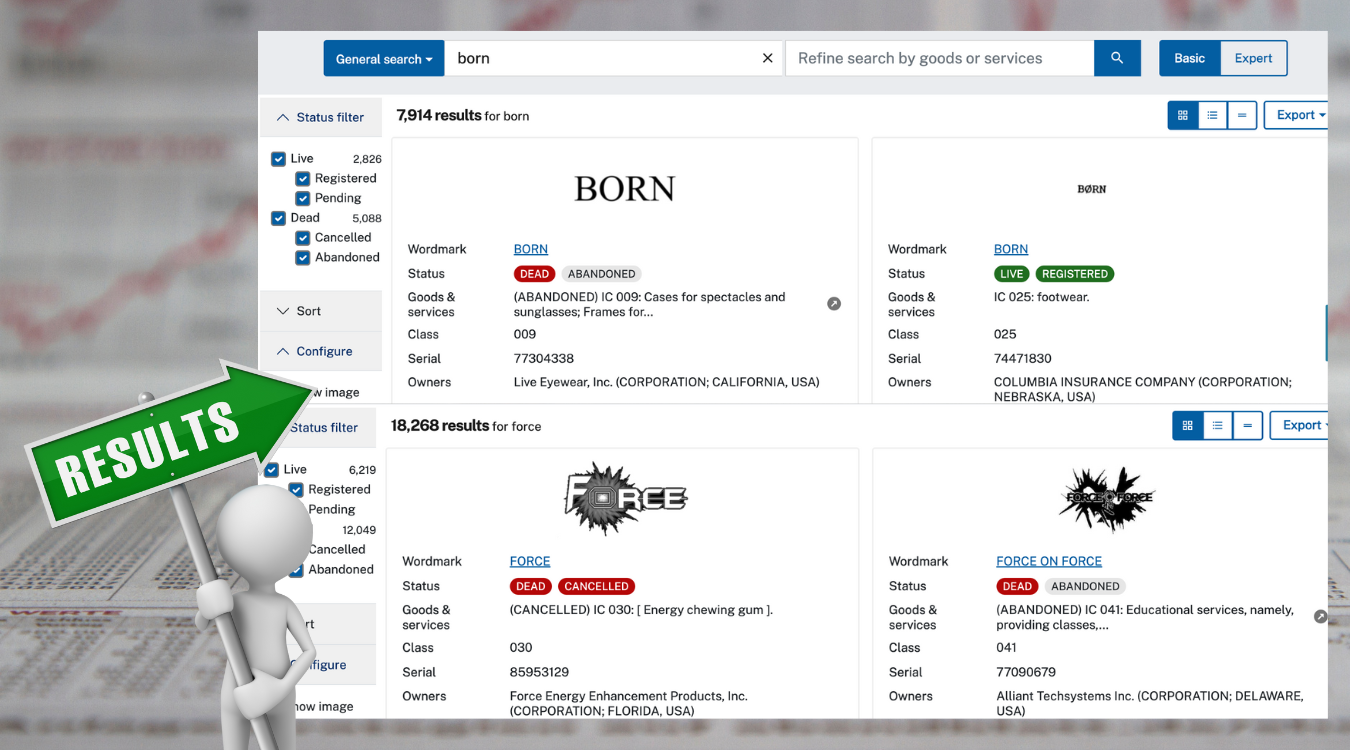Image resolution: width=1350 pixels, height=750 pixels.
Task: Click class value 041
Action: coord(1006,648)
